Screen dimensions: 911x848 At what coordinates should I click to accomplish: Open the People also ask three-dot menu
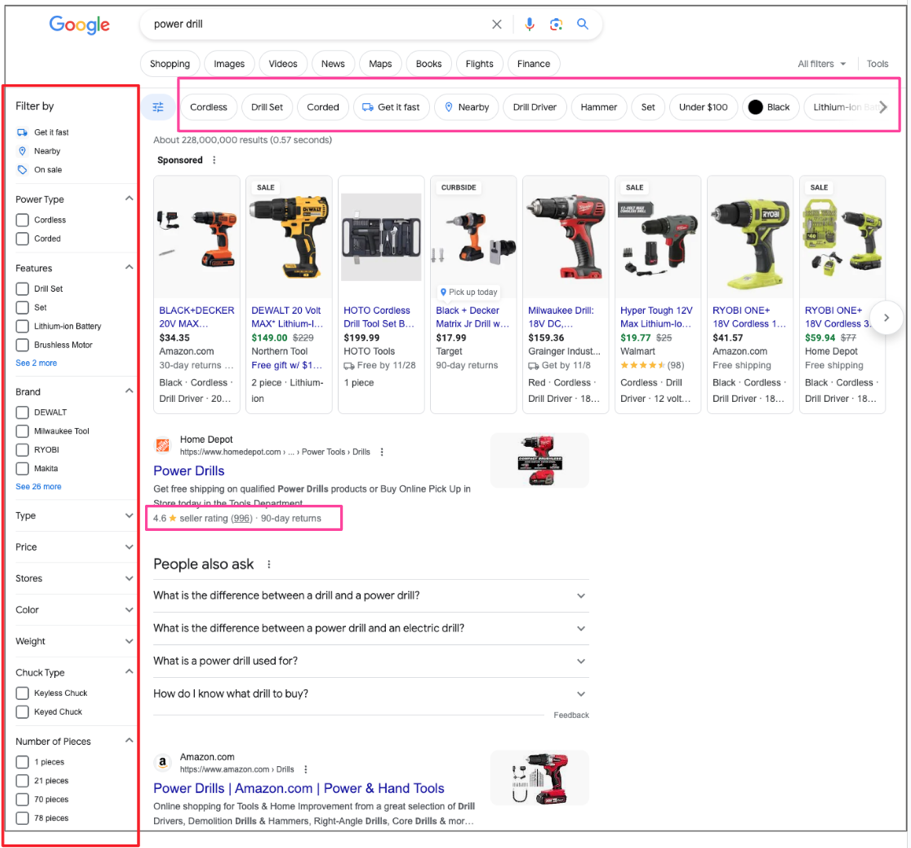point(269,564)
